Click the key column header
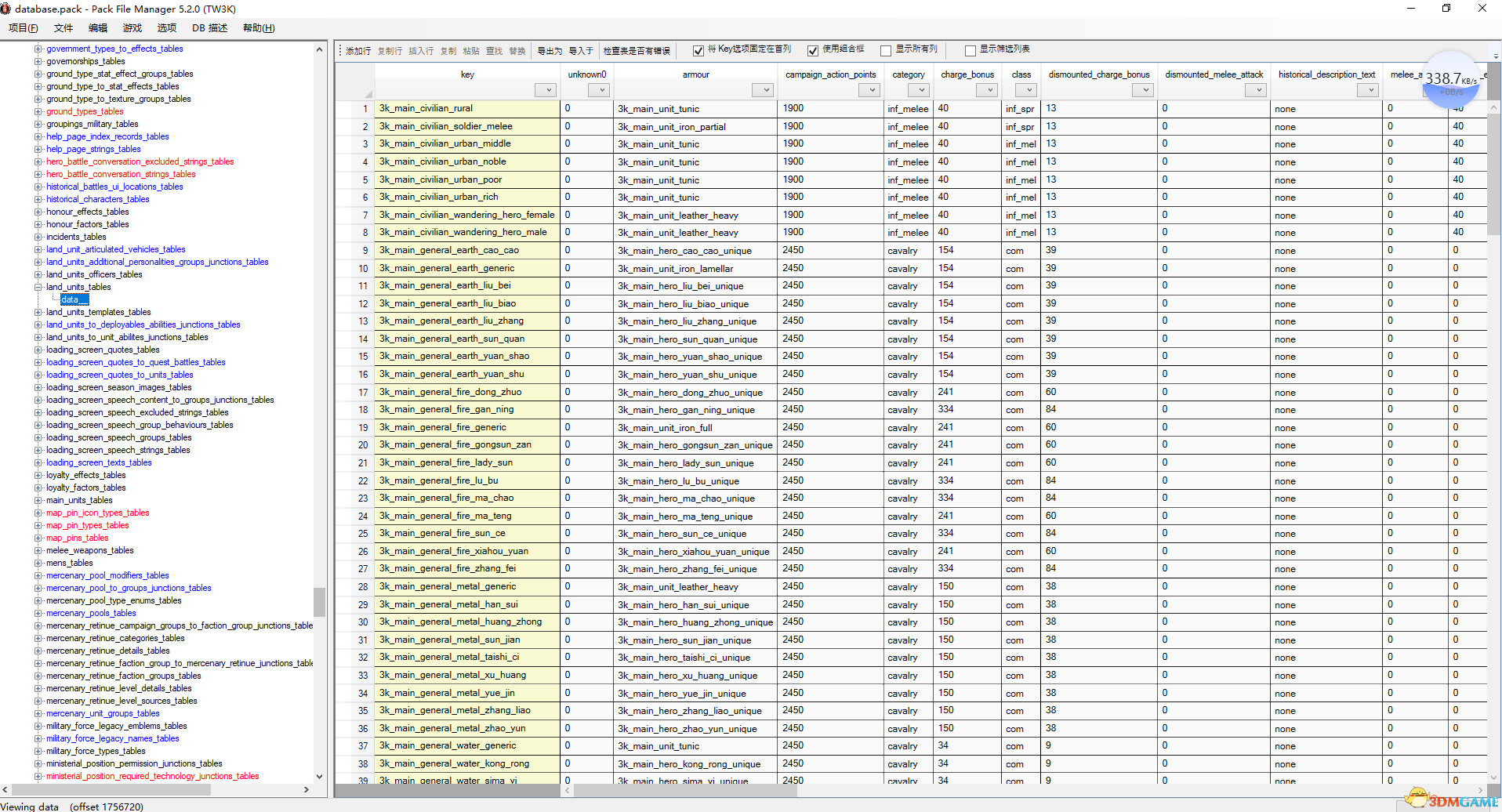1502x812 pixels. tap(467, 74)
